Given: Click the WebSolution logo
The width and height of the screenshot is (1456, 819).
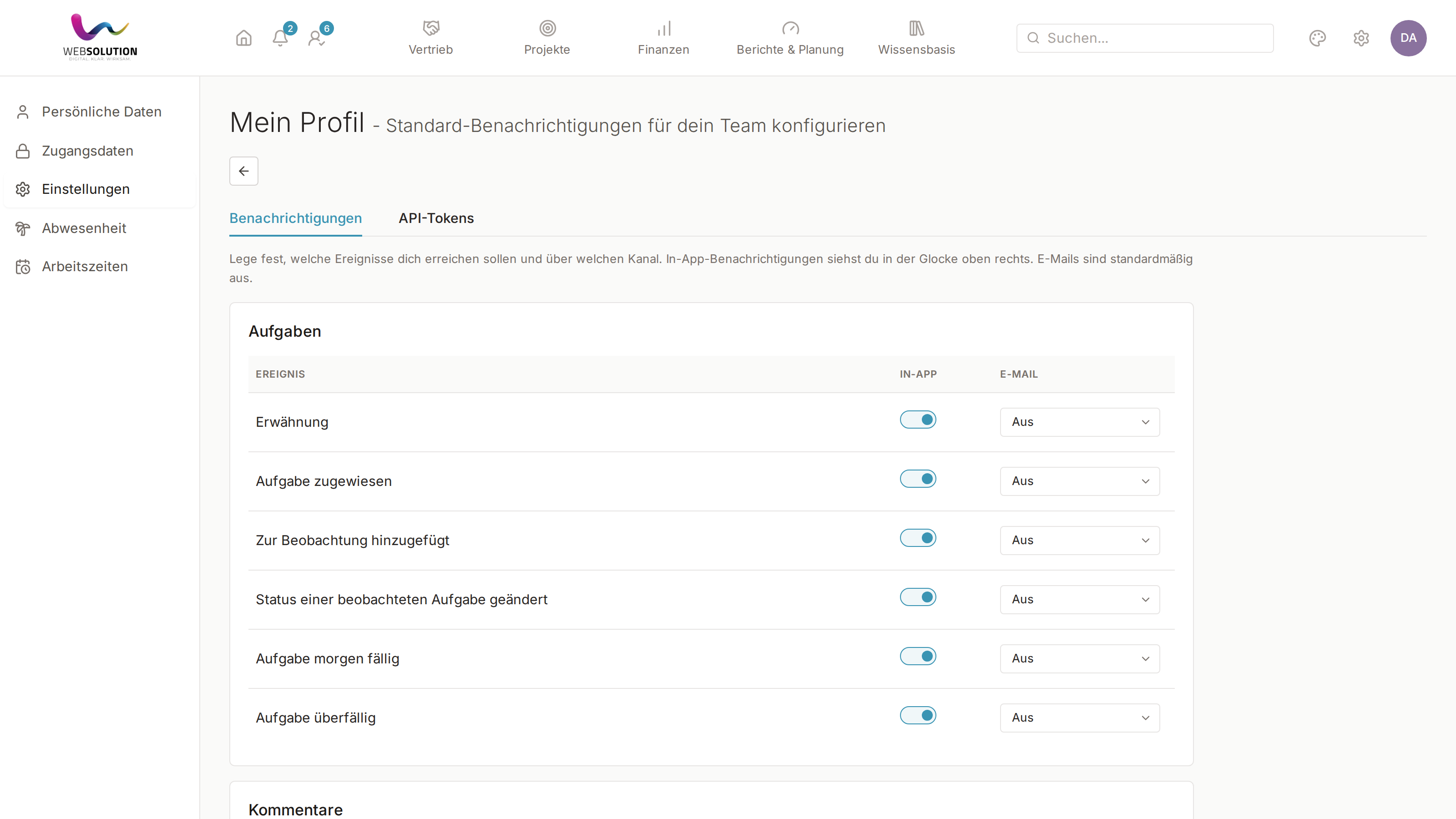Looking at the screenshot, I should (x=100, y=37).
